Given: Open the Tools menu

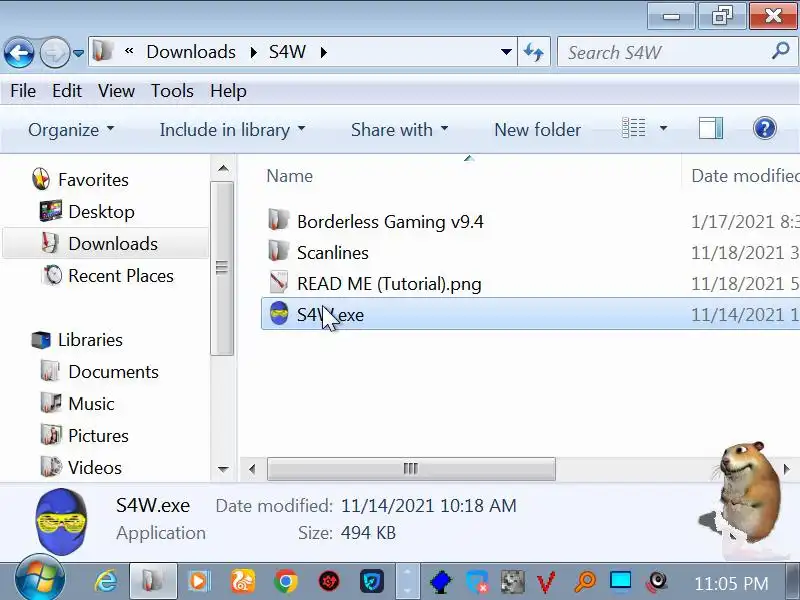Looking at the screenshot, I should coord(172,91).
